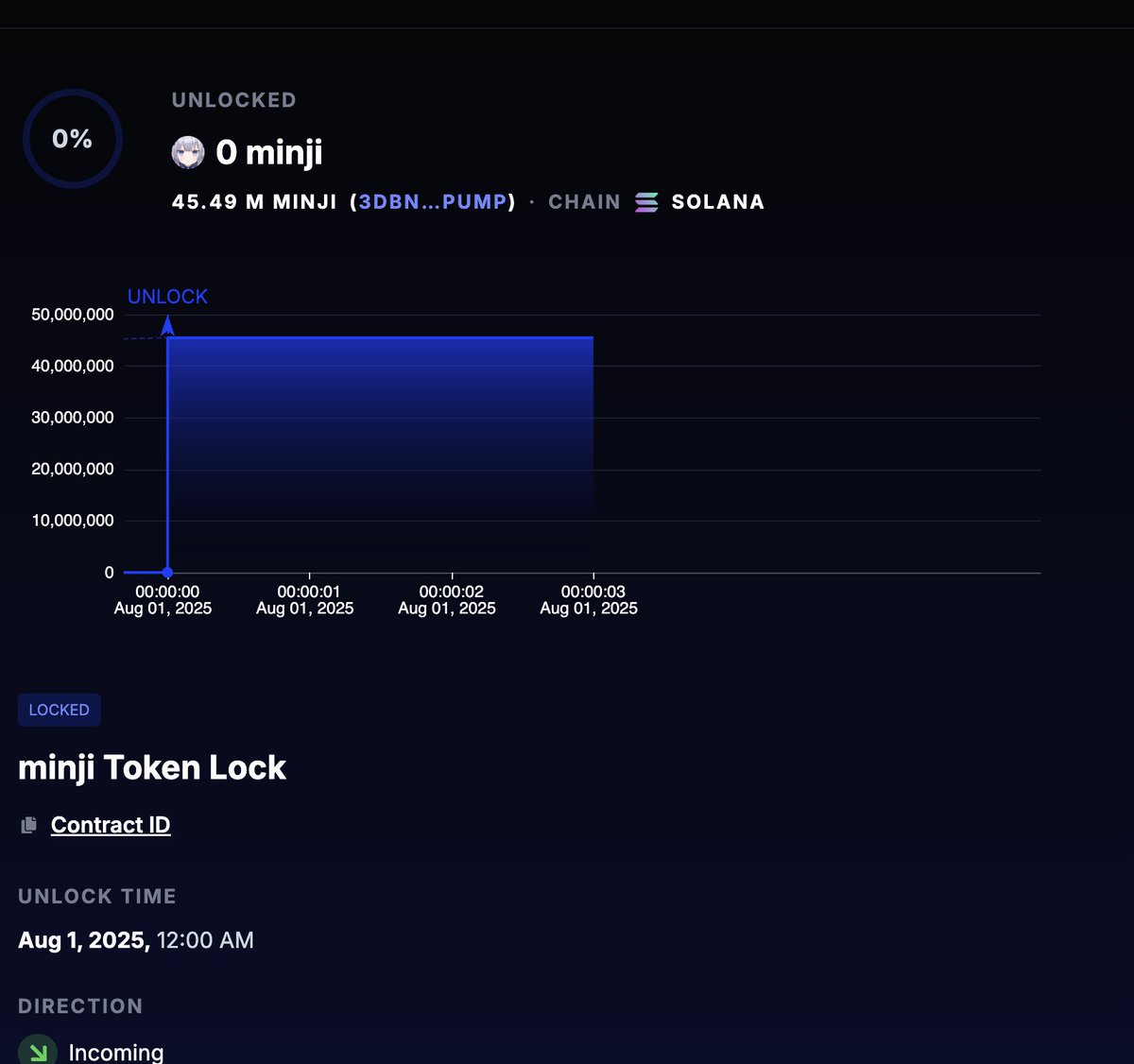
Task: Click the 0% unlock progress ring
Action: tap(73, 139)
